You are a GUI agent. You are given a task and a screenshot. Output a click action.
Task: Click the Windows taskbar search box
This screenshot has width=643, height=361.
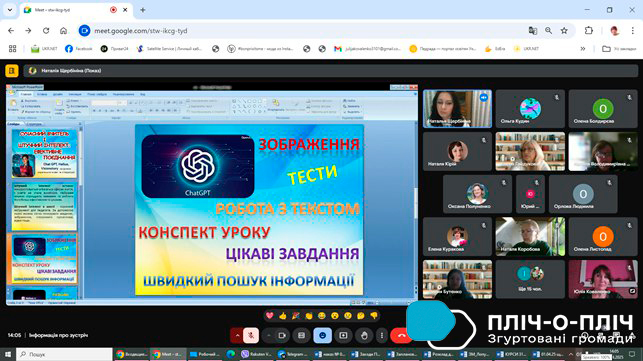tap(64, 354)
